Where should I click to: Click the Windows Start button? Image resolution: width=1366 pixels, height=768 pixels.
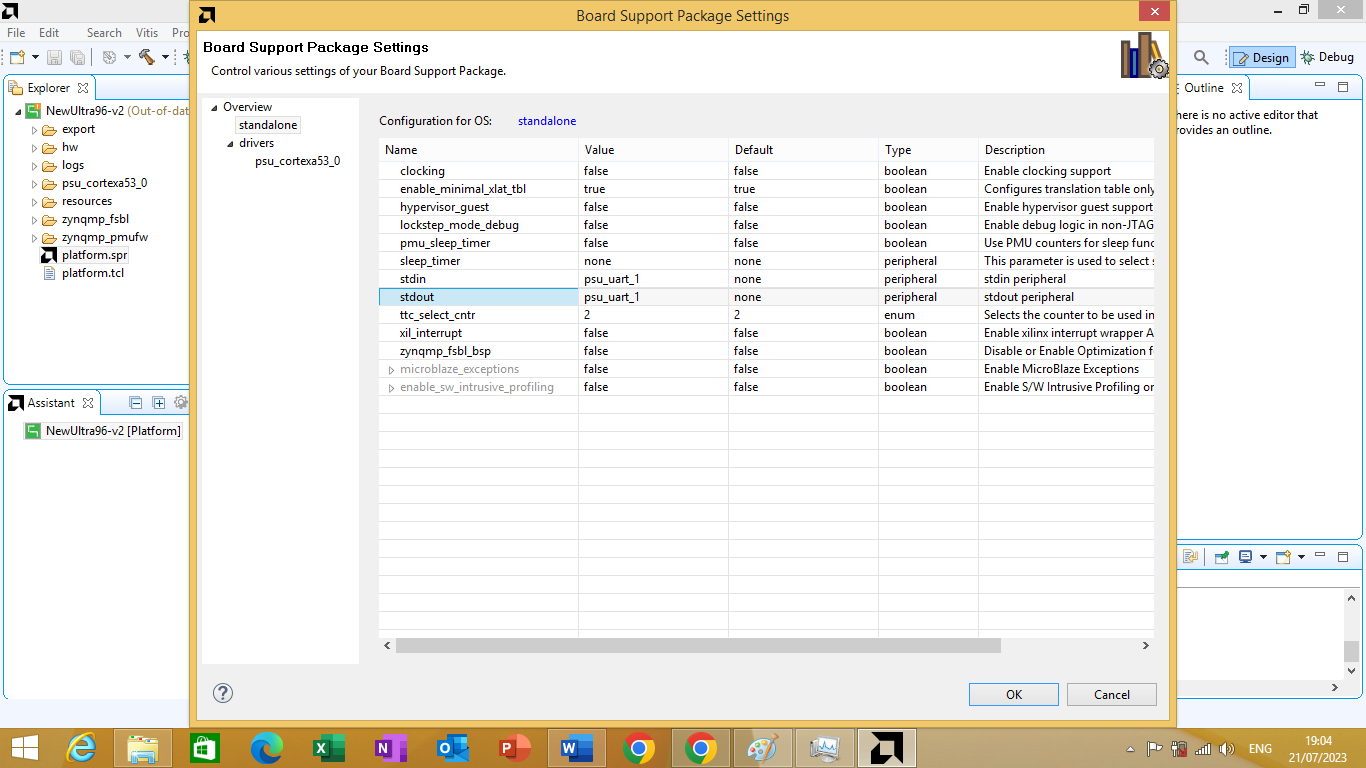click(x=24, y=748)
